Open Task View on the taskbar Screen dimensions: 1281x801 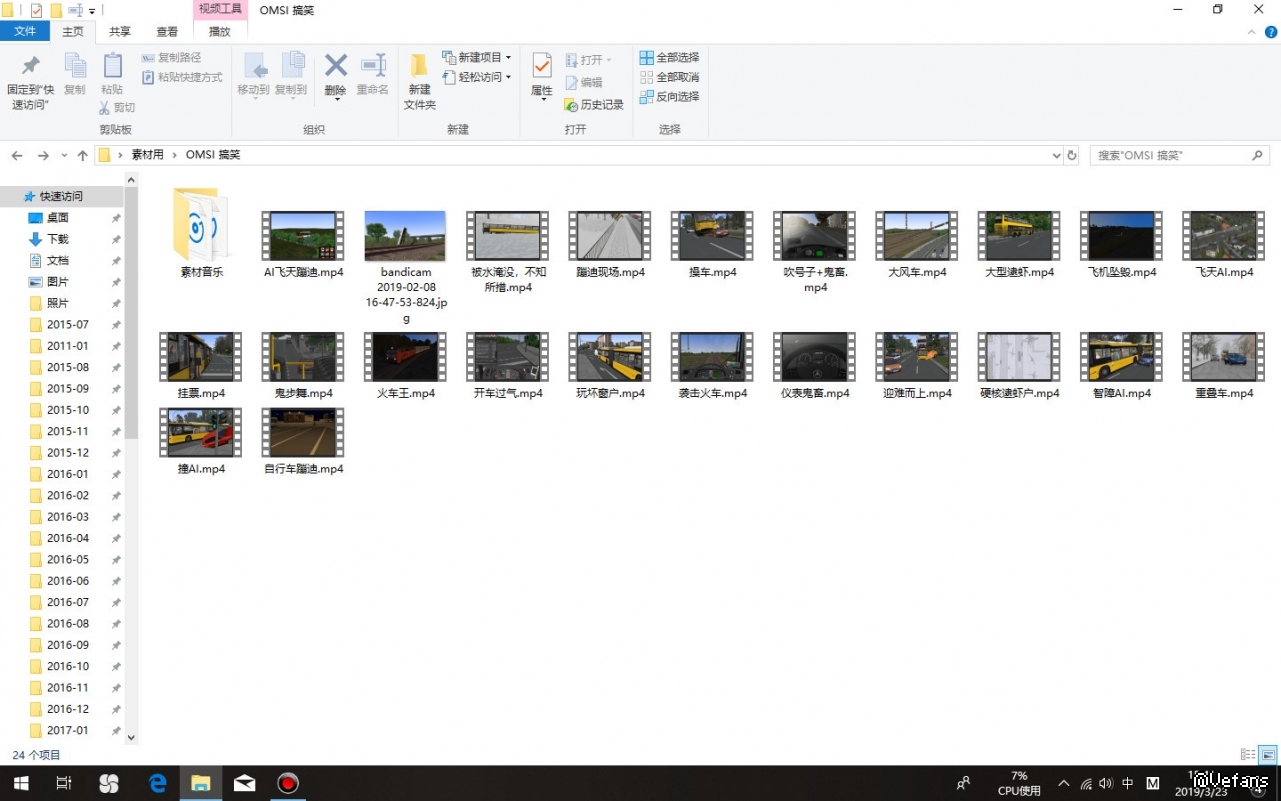click(63, 783)
